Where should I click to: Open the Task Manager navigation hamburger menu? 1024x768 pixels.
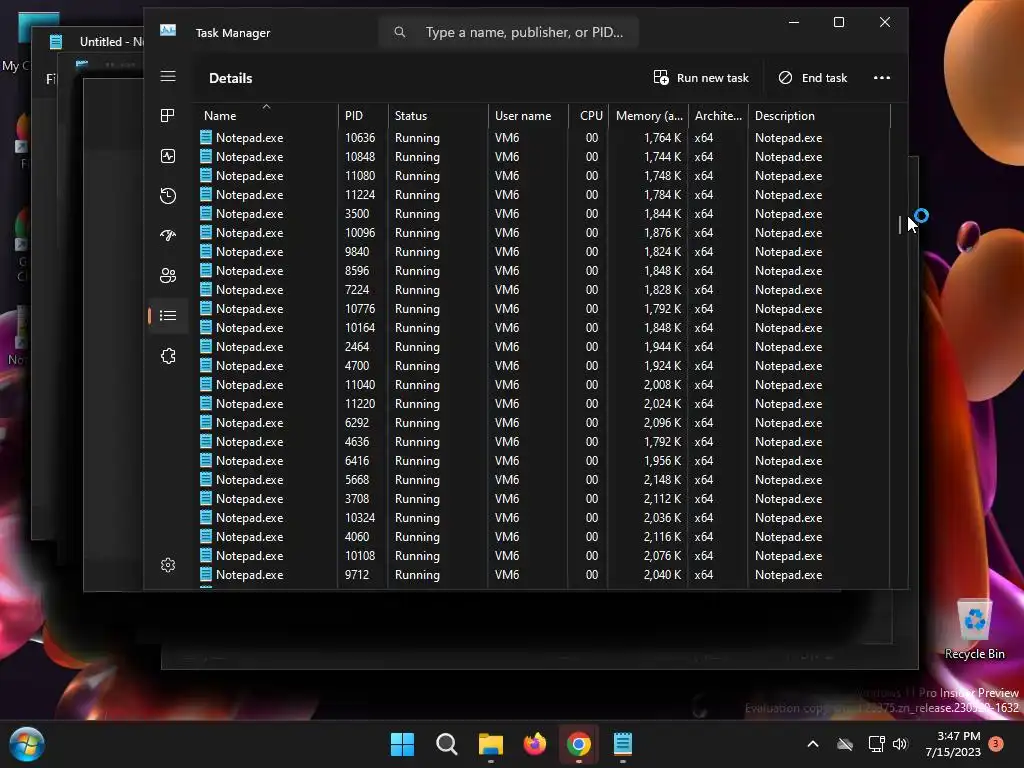(168, 76)
